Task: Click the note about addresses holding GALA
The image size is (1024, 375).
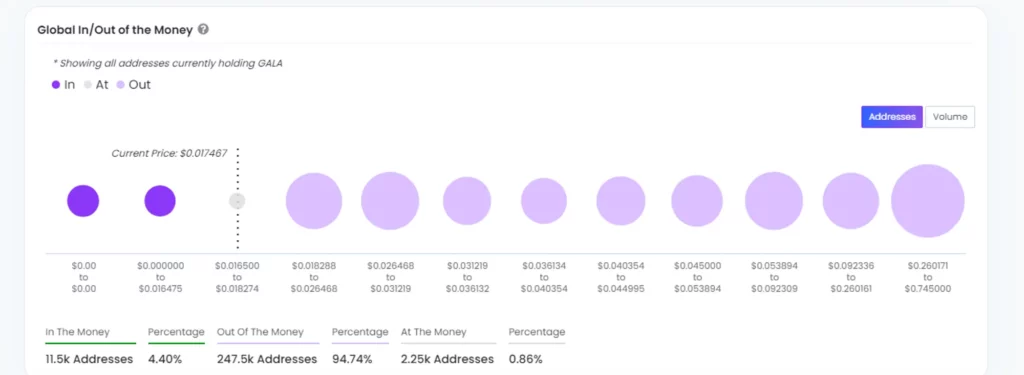Action: (168, 63)
